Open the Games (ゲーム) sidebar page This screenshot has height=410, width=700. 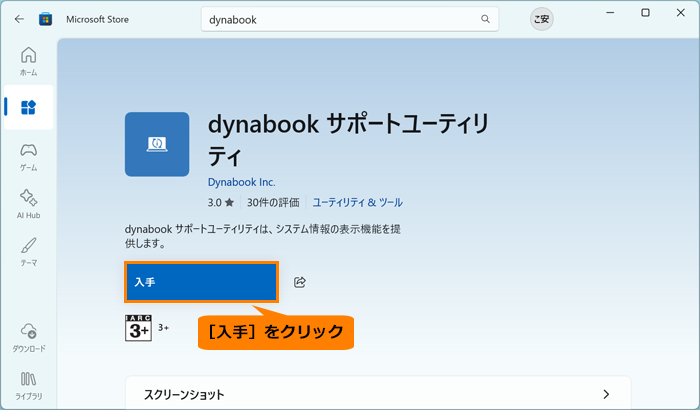[x=28, y=156]
